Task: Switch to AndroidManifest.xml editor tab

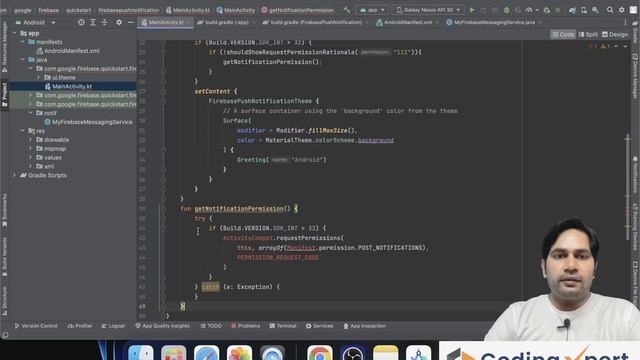Action: [407, 22]
